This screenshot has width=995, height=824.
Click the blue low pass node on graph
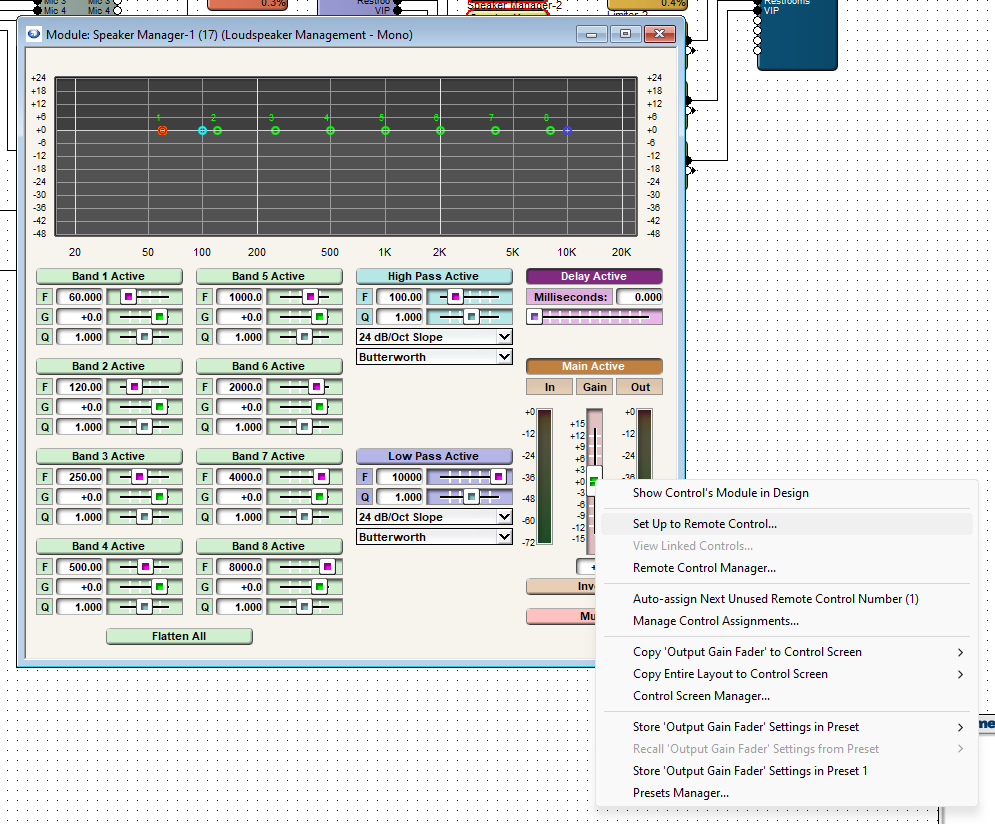pyautogui.click(x=567, y=131)
